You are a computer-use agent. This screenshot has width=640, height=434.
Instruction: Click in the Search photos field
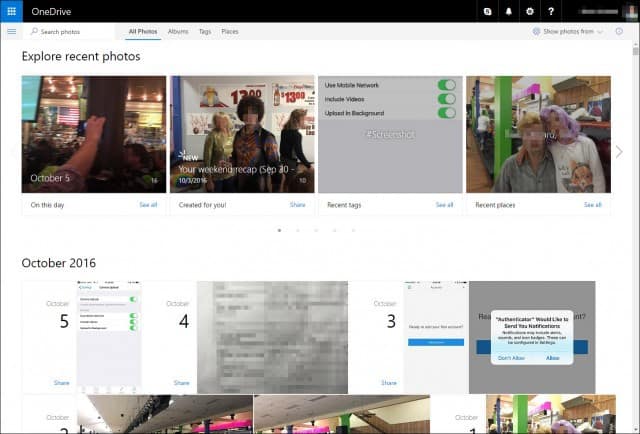pyautogui.click(x=70, y=31)
